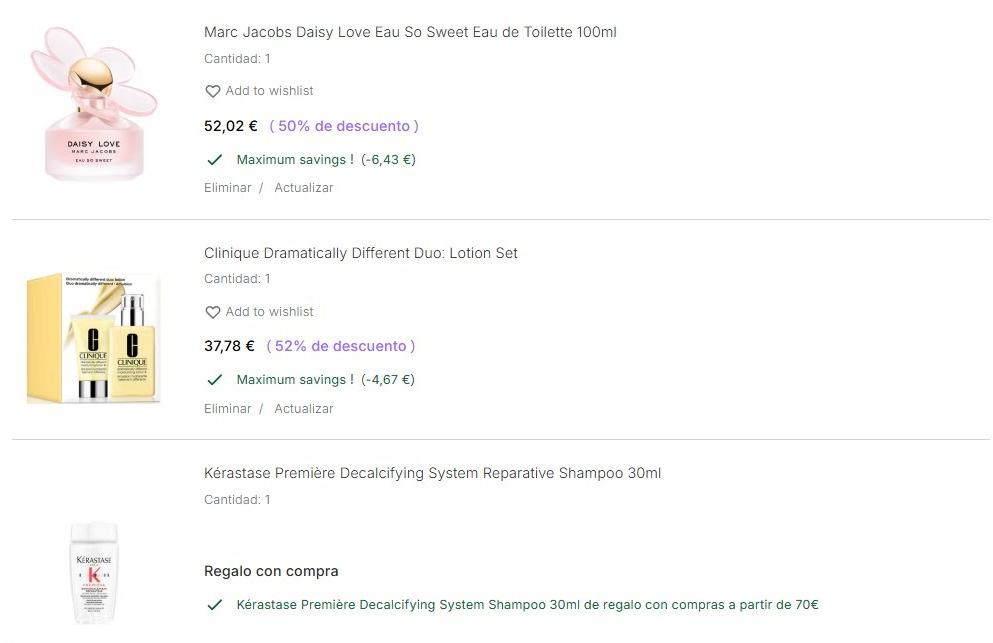Click the 52% de descuento label

(x=341, y=346)
